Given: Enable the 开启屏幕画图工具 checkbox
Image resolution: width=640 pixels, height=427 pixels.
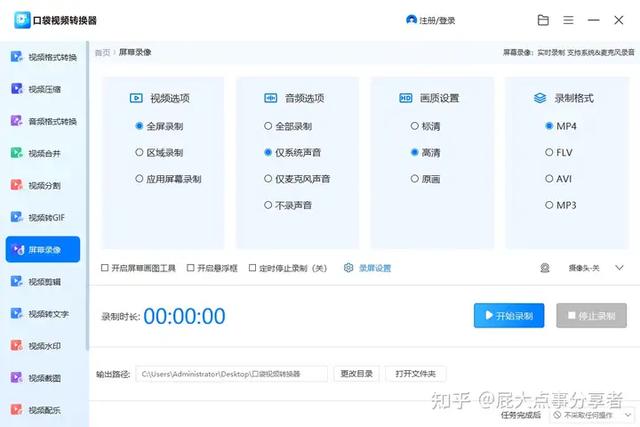Looking at the screenshot, I should [104, 268].
